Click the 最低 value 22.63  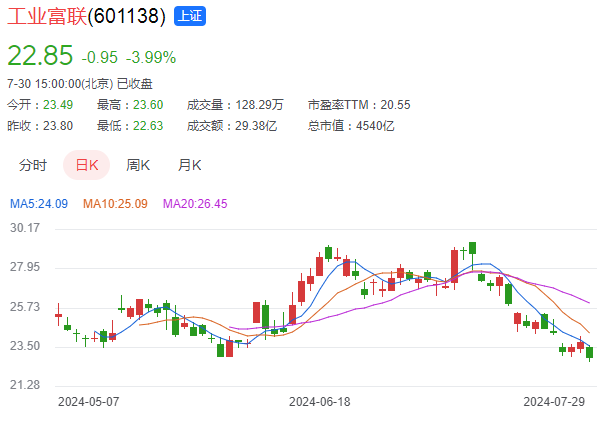148,126
